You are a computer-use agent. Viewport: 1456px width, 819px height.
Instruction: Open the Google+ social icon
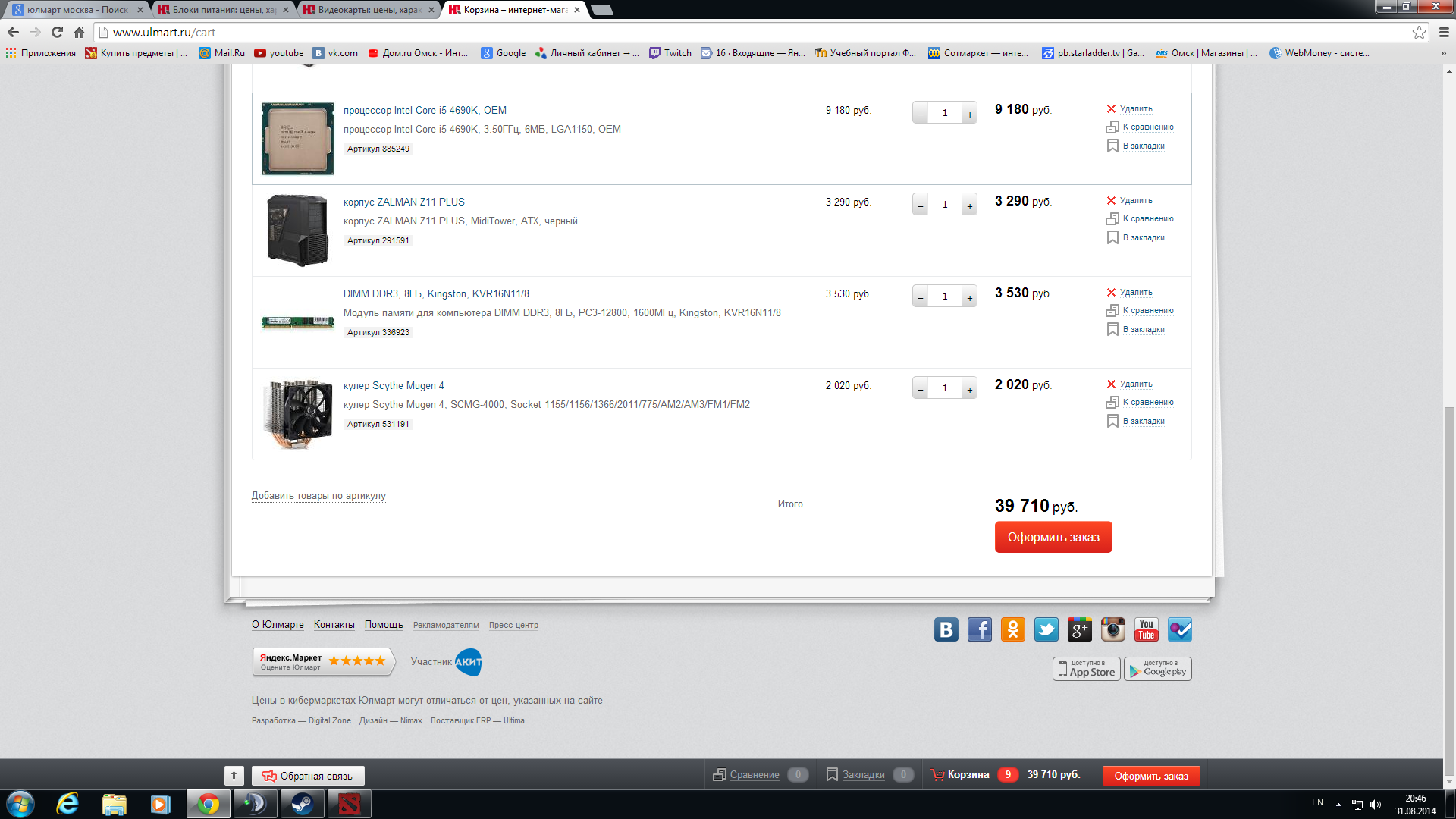[x=1079, y=629]
